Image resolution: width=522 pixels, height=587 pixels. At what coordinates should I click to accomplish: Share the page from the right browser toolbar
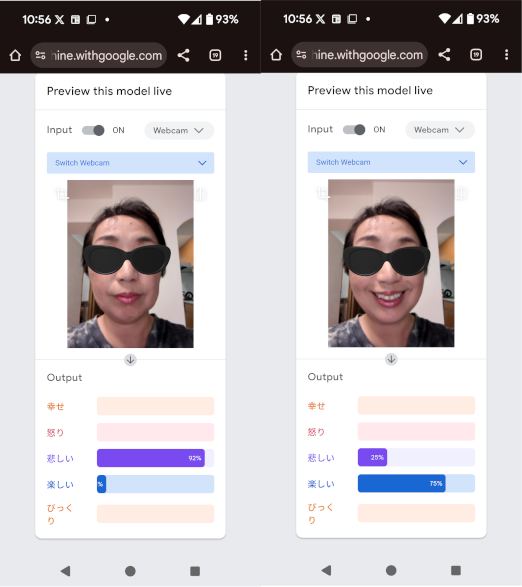click(444, 55)
